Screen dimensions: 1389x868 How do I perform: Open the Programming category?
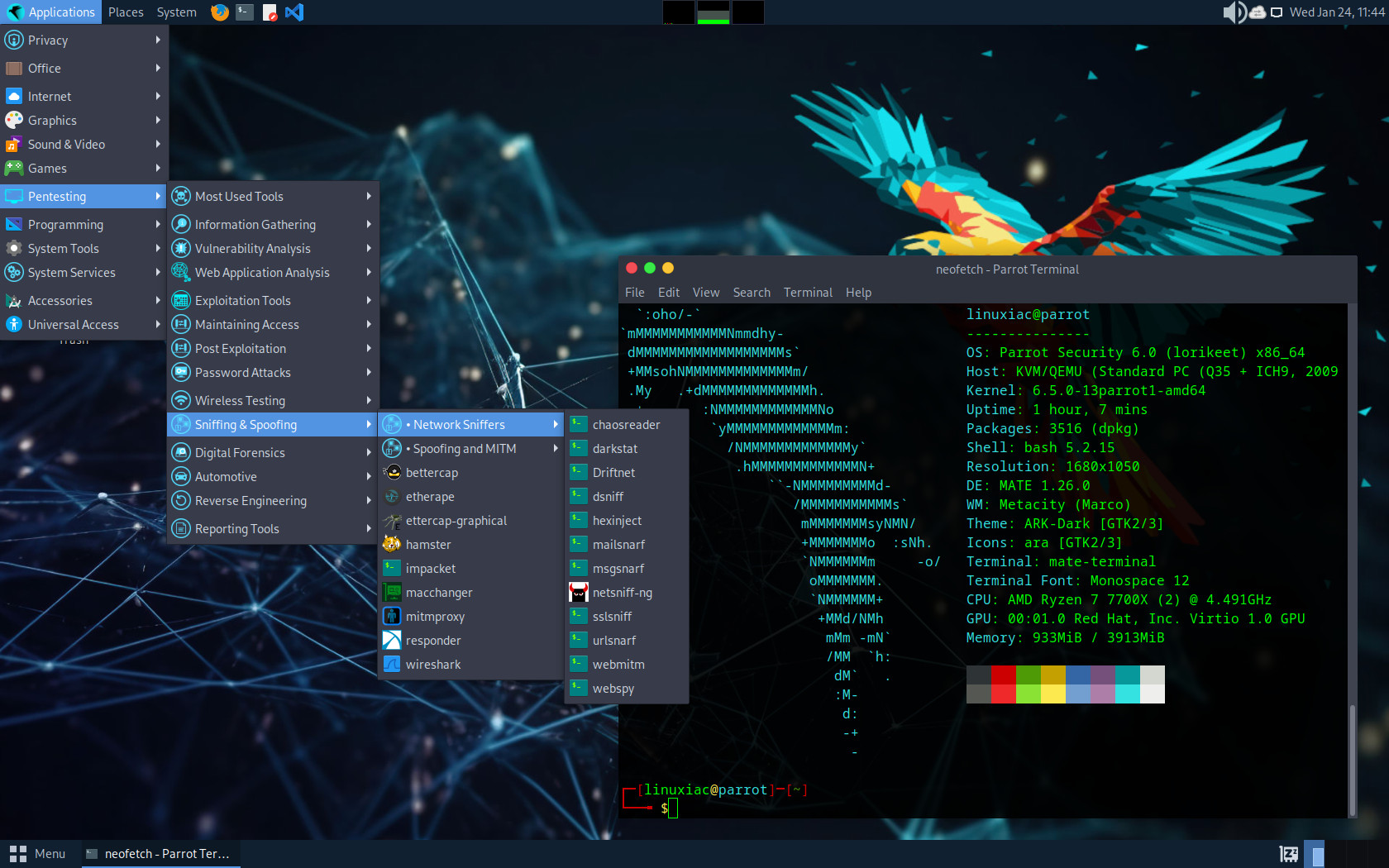pyautogui.click(x=84, y=225)
